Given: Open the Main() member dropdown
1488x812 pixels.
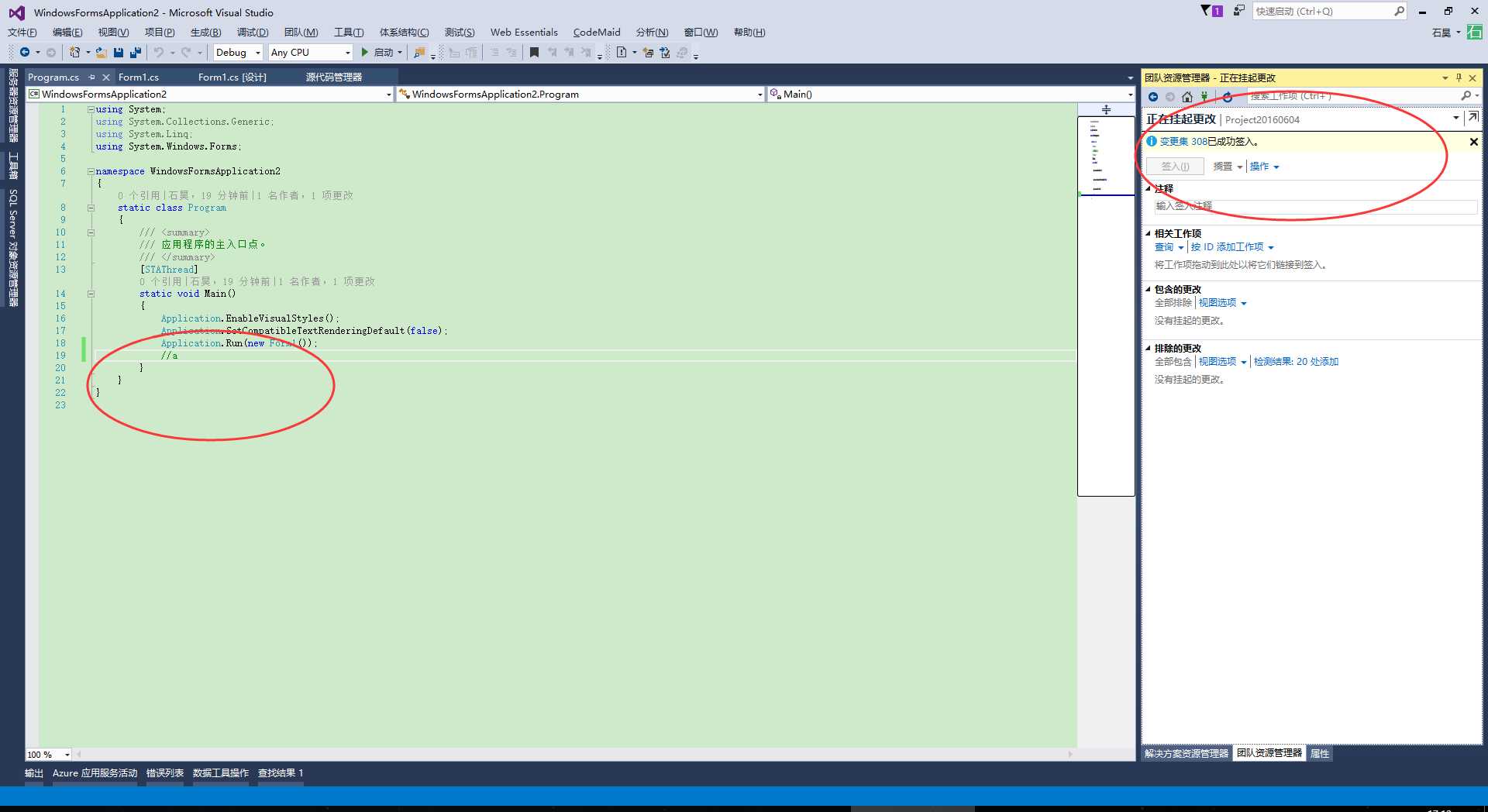Looking at the screenshot, I should pos(952,94).
